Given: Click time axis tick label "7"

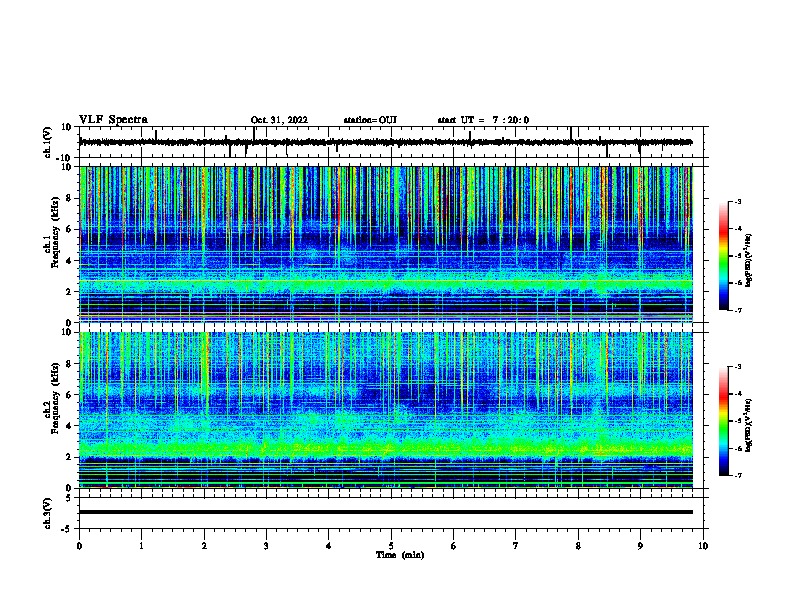Looking at the screenshot, I should click(x=516, y=546).
